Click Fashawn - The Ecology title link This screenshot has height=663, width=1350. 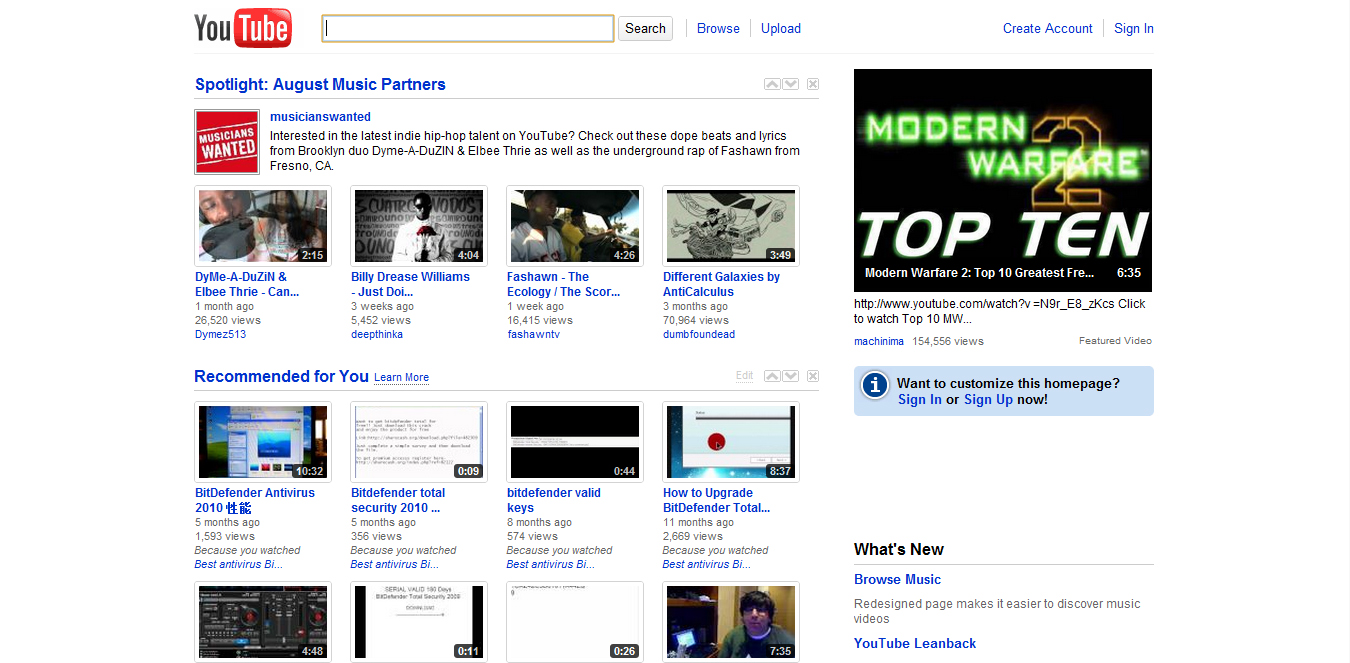point(563,284)
